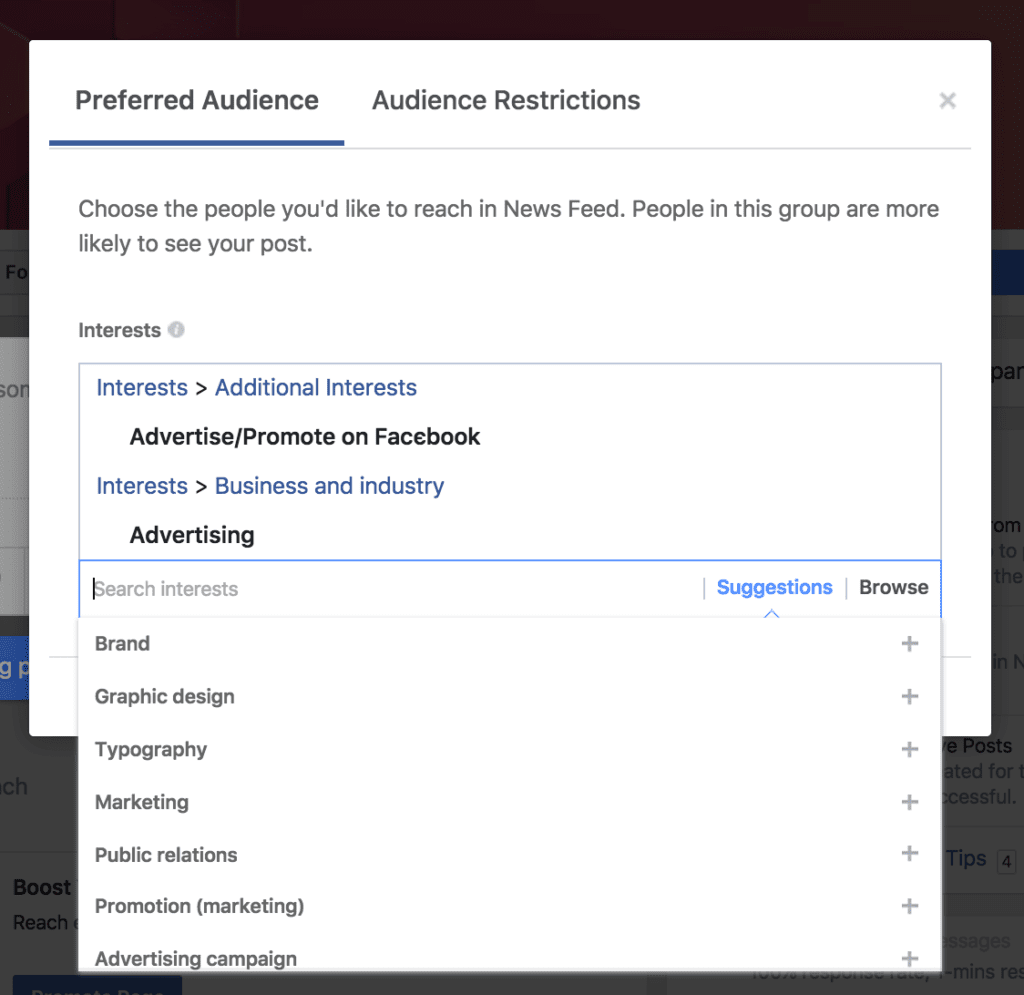
Task: Select the Advertise/Promote on Facebook interest
Action: (x=304, y=437)
